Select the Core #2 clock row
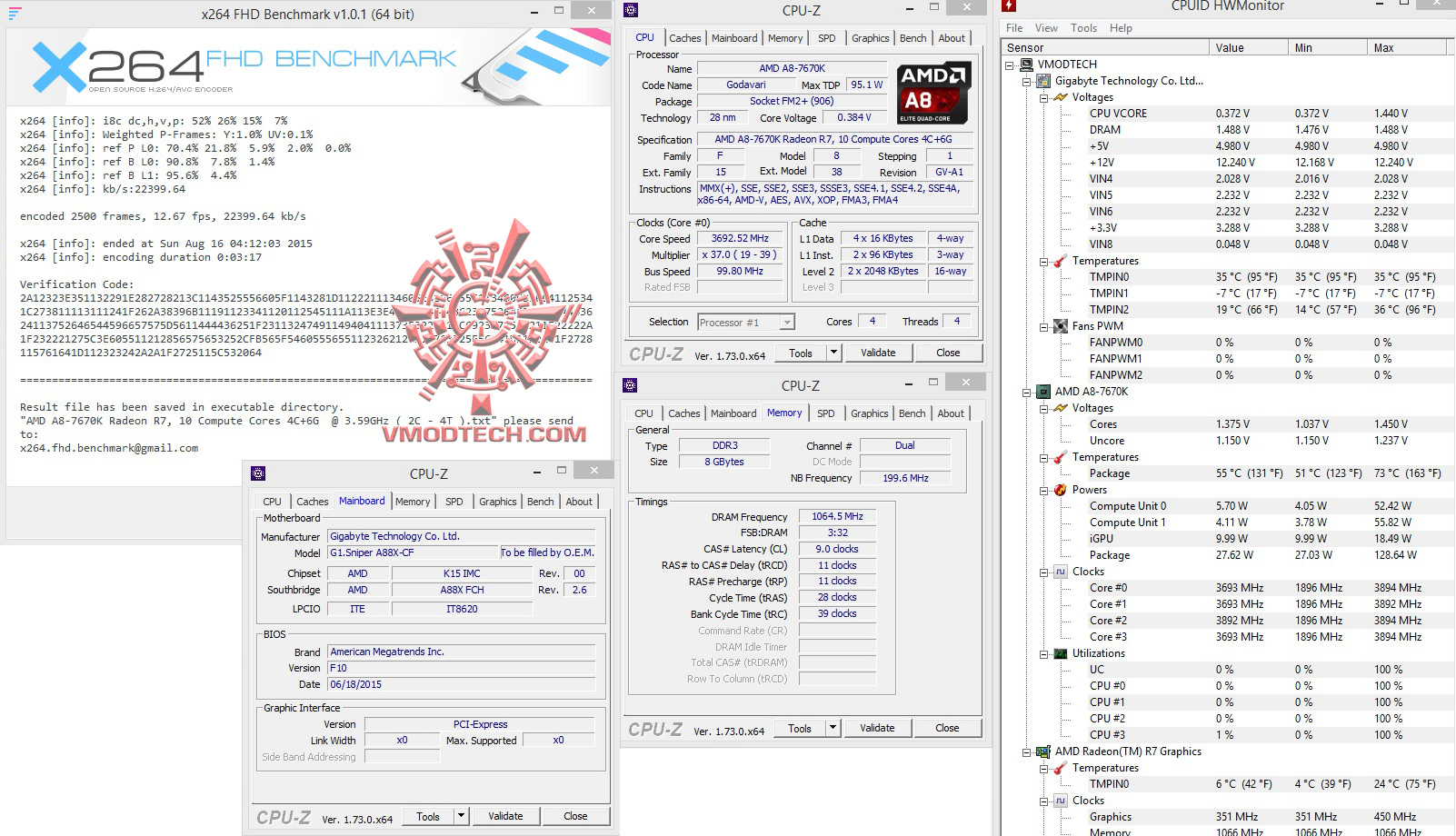This screenshot has width=1456, height=836. point(1269,621)
